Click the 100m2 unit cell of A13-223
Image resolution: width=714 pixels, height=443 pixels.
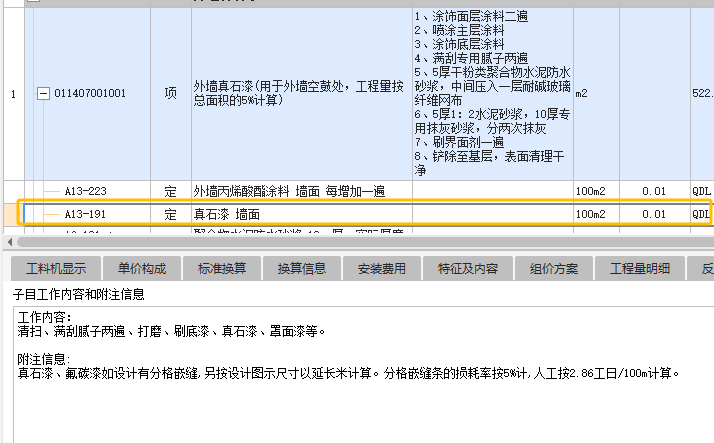coord(596,191)
